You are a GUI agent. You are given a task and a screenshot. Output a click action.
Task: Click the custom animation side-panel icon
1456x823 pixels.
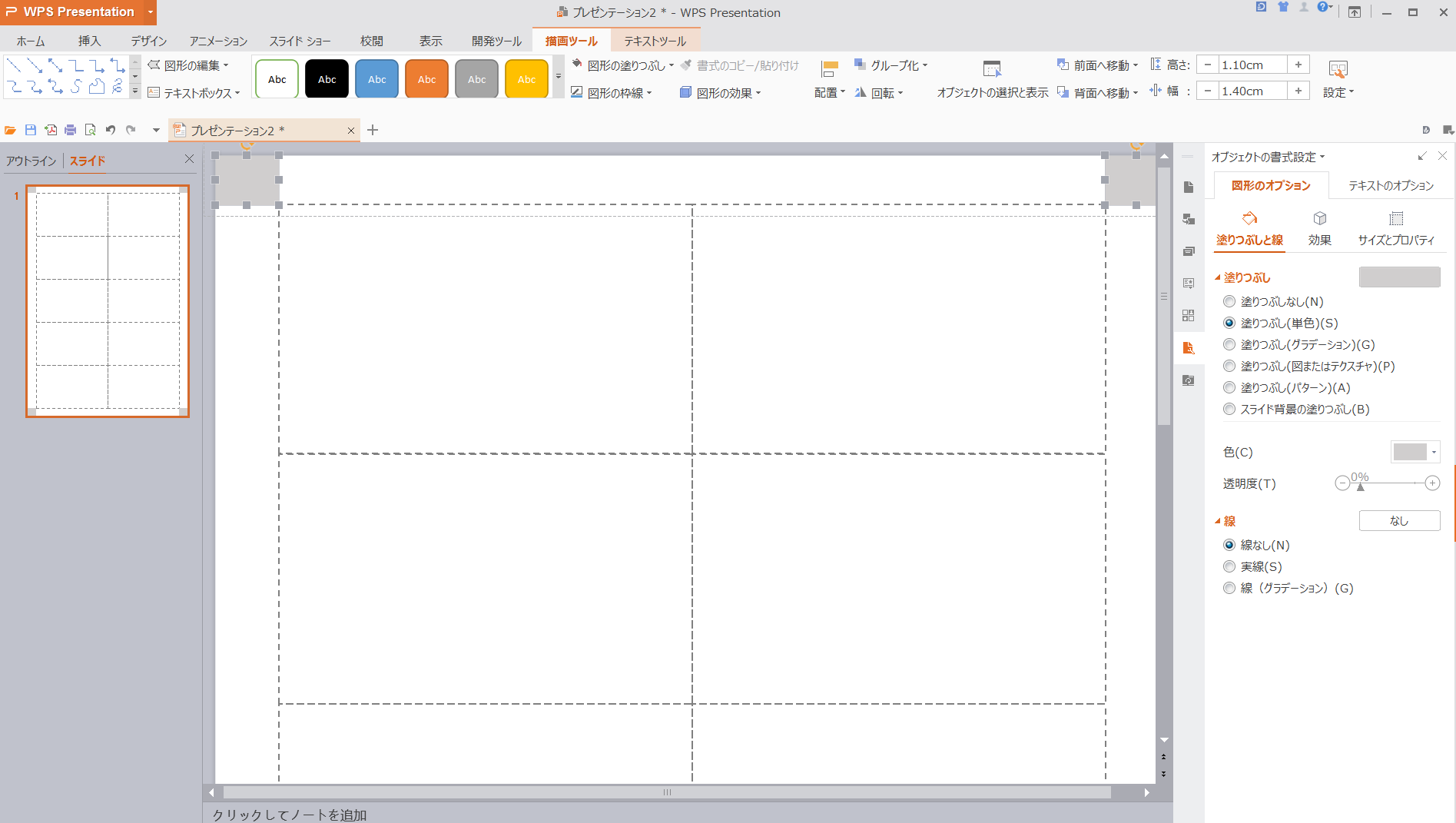[x=1189, y=284]
